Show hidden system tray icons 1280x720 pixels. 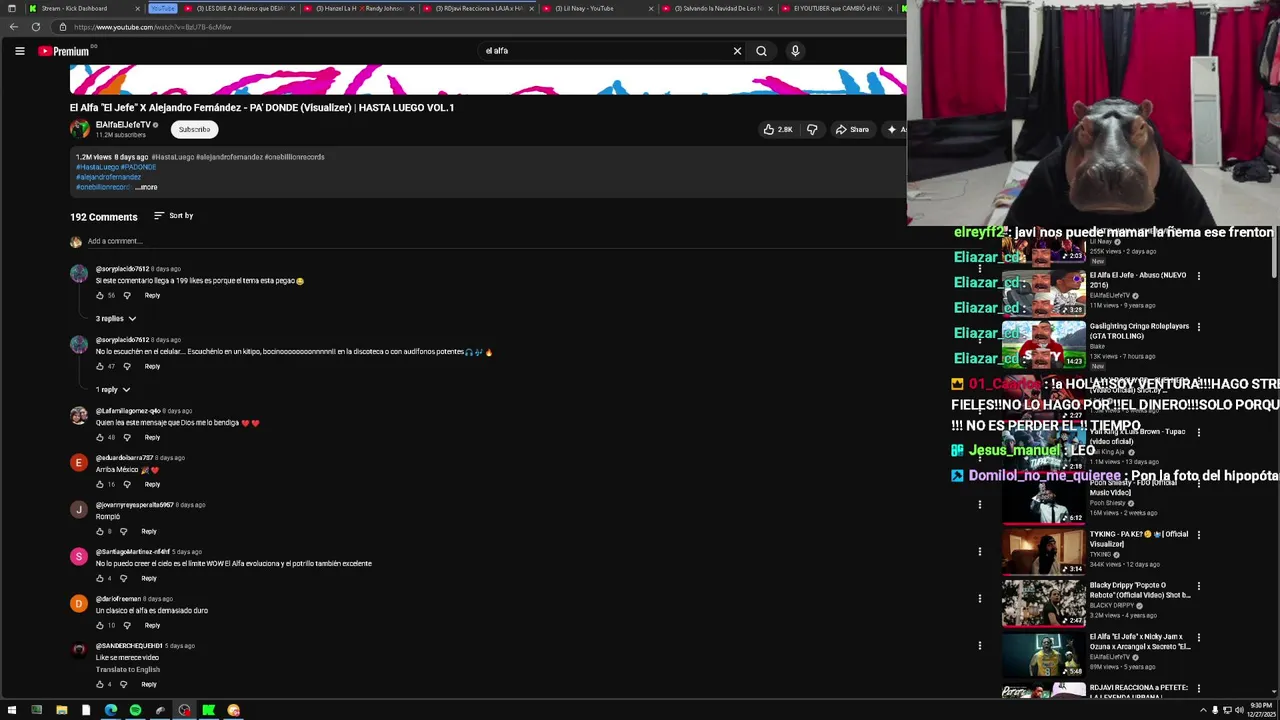click(1202, 710)
